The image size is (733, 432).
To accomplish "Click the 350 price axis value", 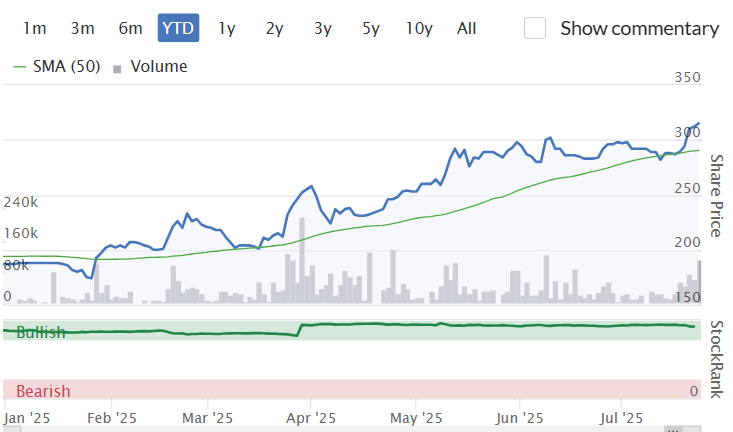I will pyautogui.click(x=687, y=77).
